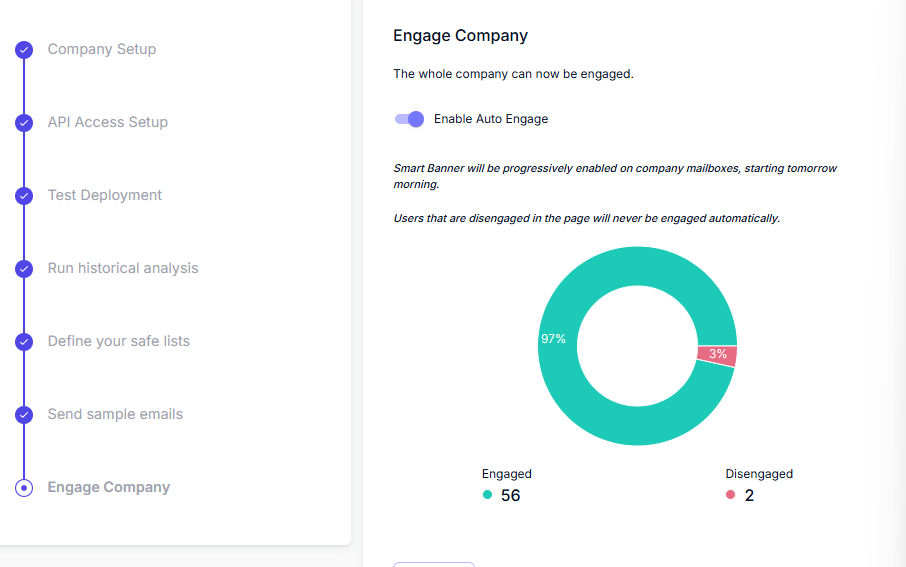
Task: Click the Engage Company current-step circle icon
Action: click(24, 488)
